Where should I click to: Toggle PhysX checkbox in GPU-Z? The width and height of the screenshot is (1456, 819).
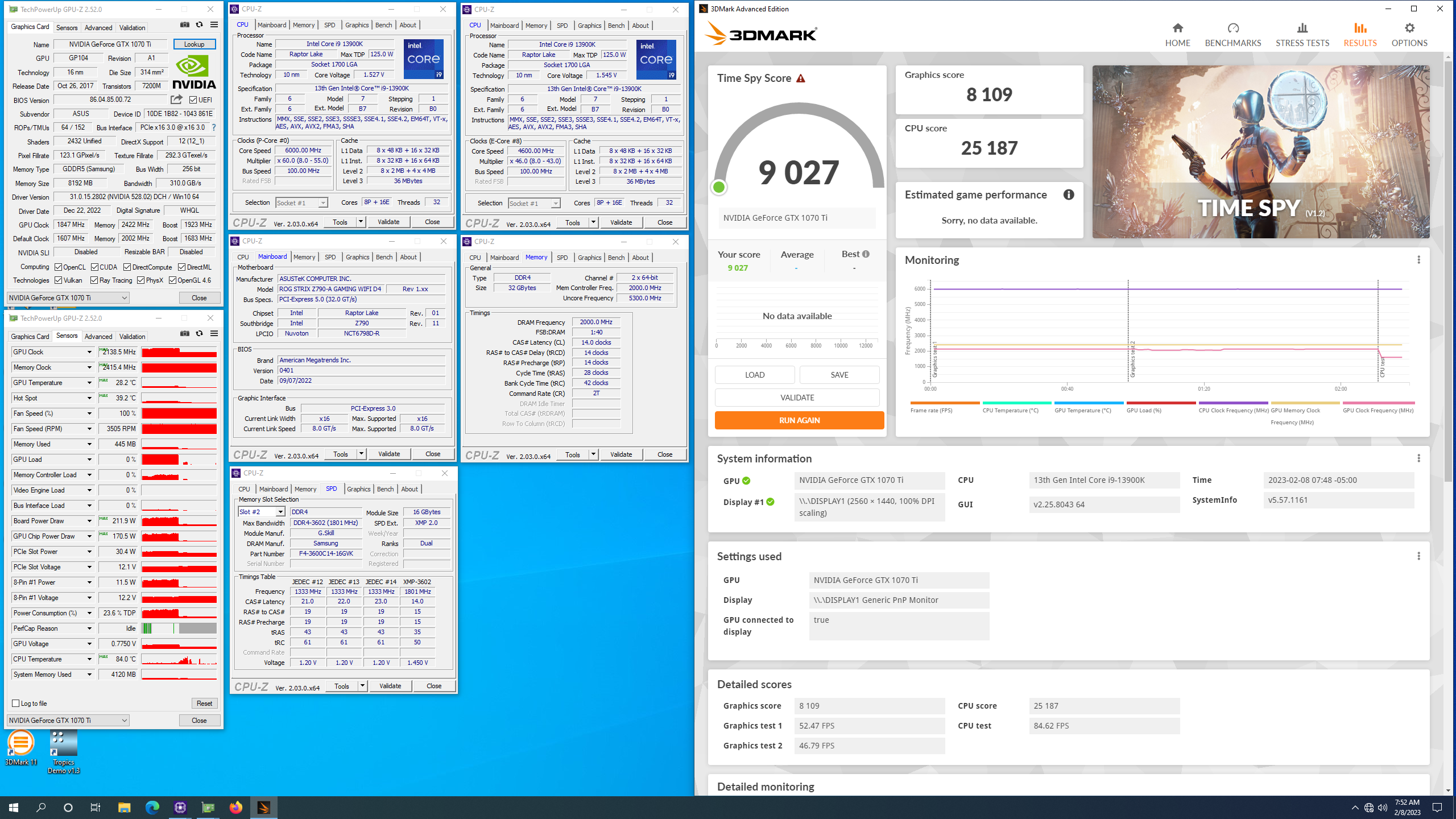[x=140, y=280]
